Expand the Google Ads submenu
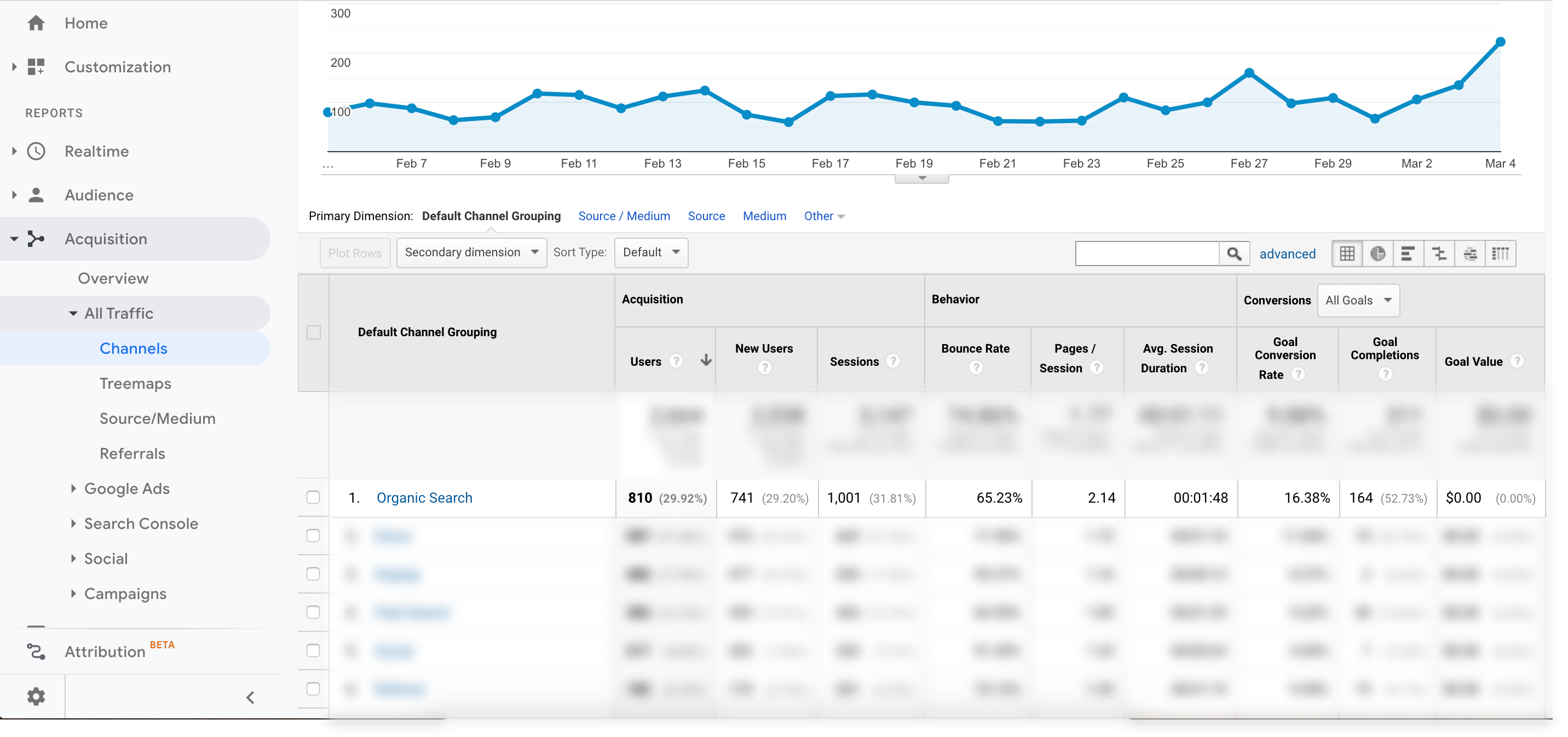Image resolution: width=1568 pixels, height=737 pixels. click(x=73, y=488)
